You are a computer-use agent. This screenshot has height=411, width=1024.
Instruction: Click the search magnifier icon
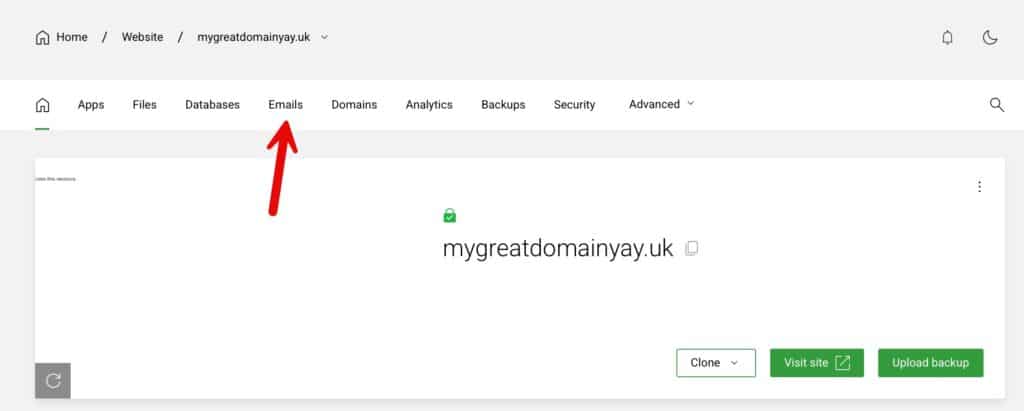click(997, 105)
